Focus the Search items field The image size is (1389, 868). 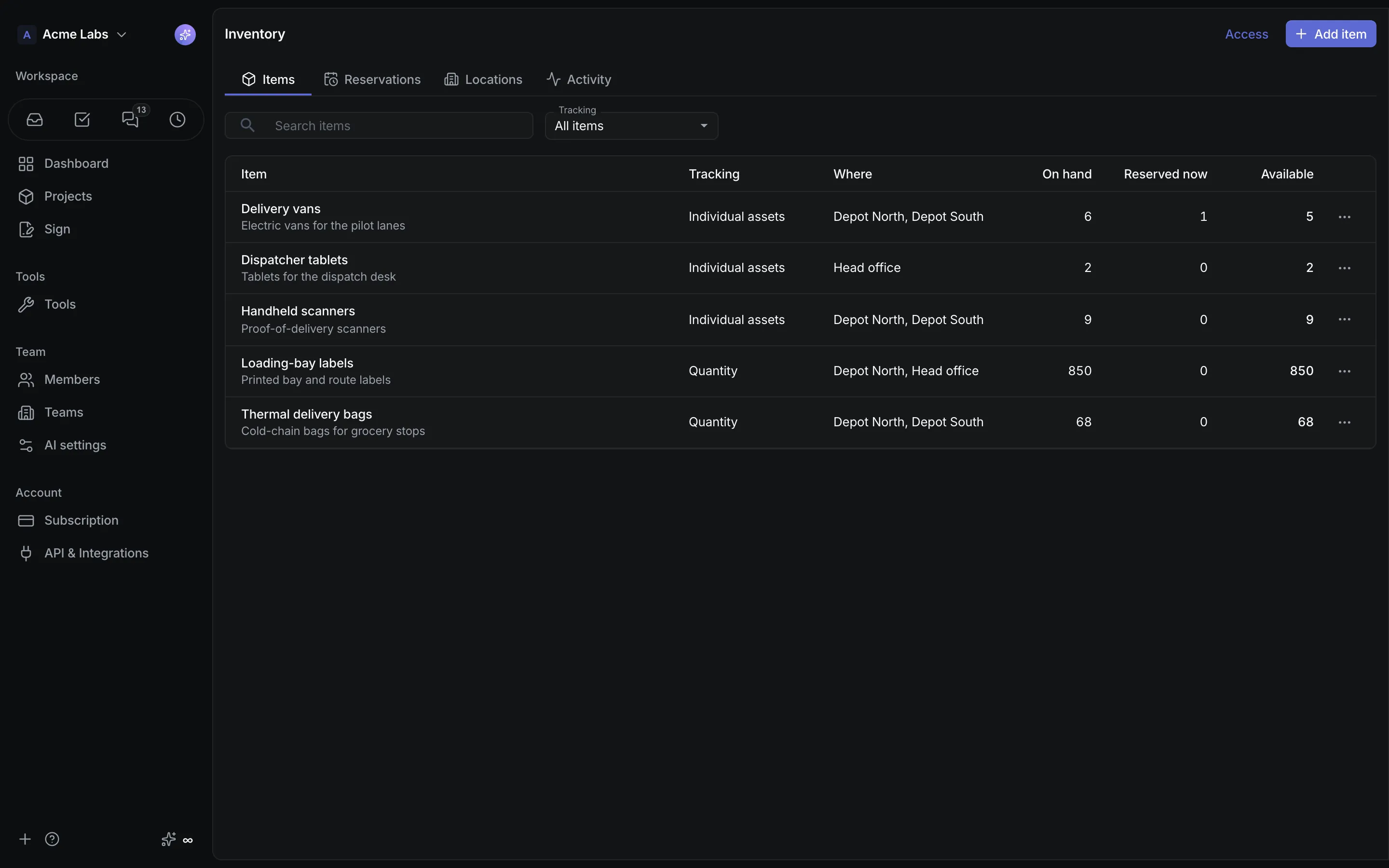(379, 125)
